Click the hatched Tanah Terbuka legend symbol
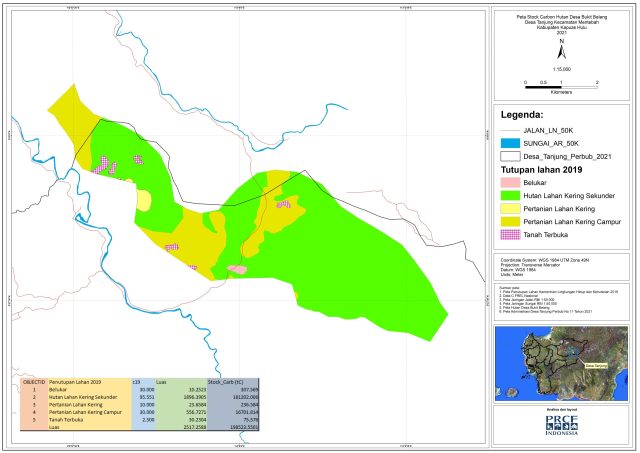The image size is (640, 453). (510, 235)
